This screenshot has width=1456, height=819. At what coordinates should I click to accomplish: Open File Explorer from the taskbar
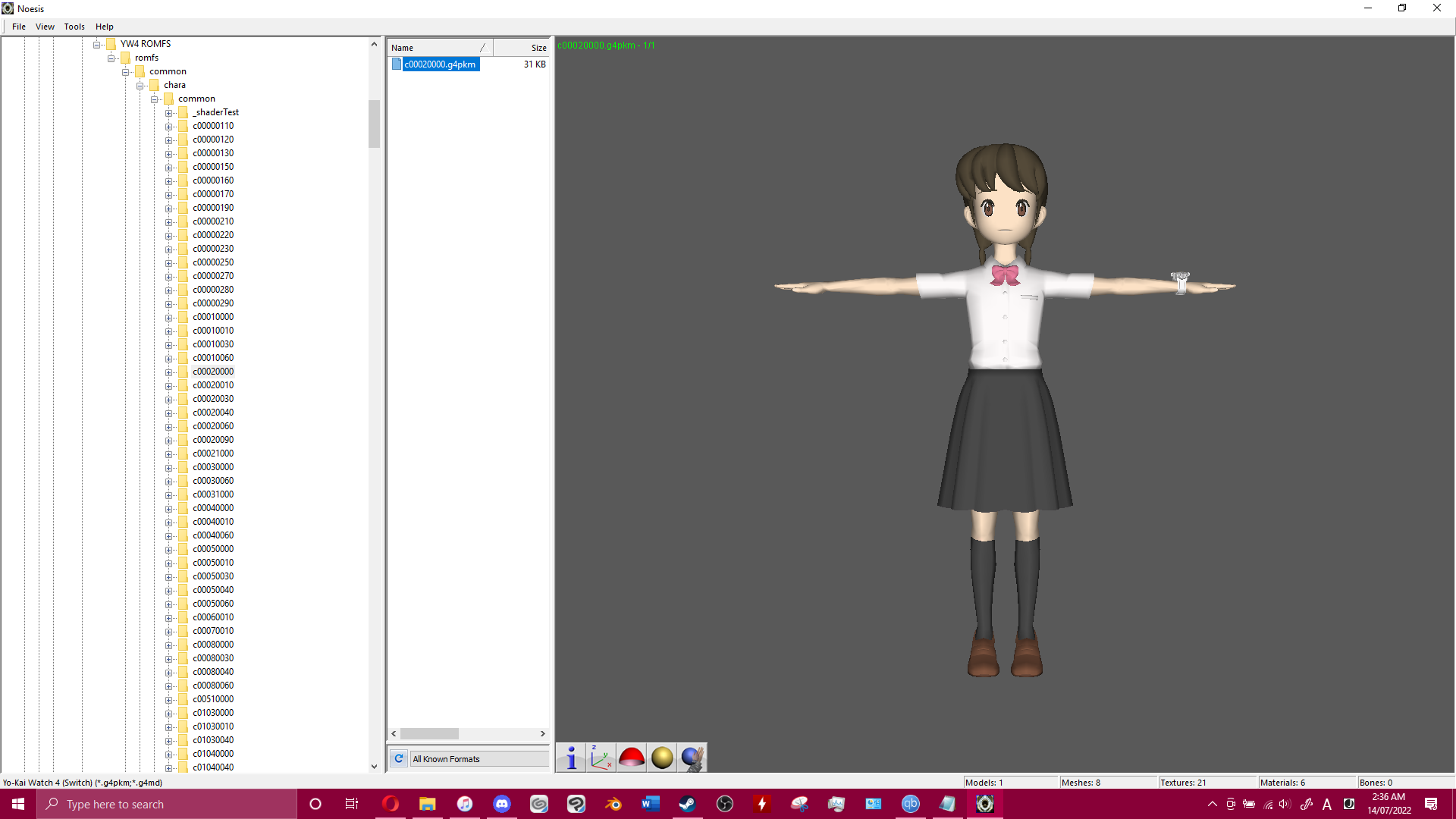coord(428,804)
